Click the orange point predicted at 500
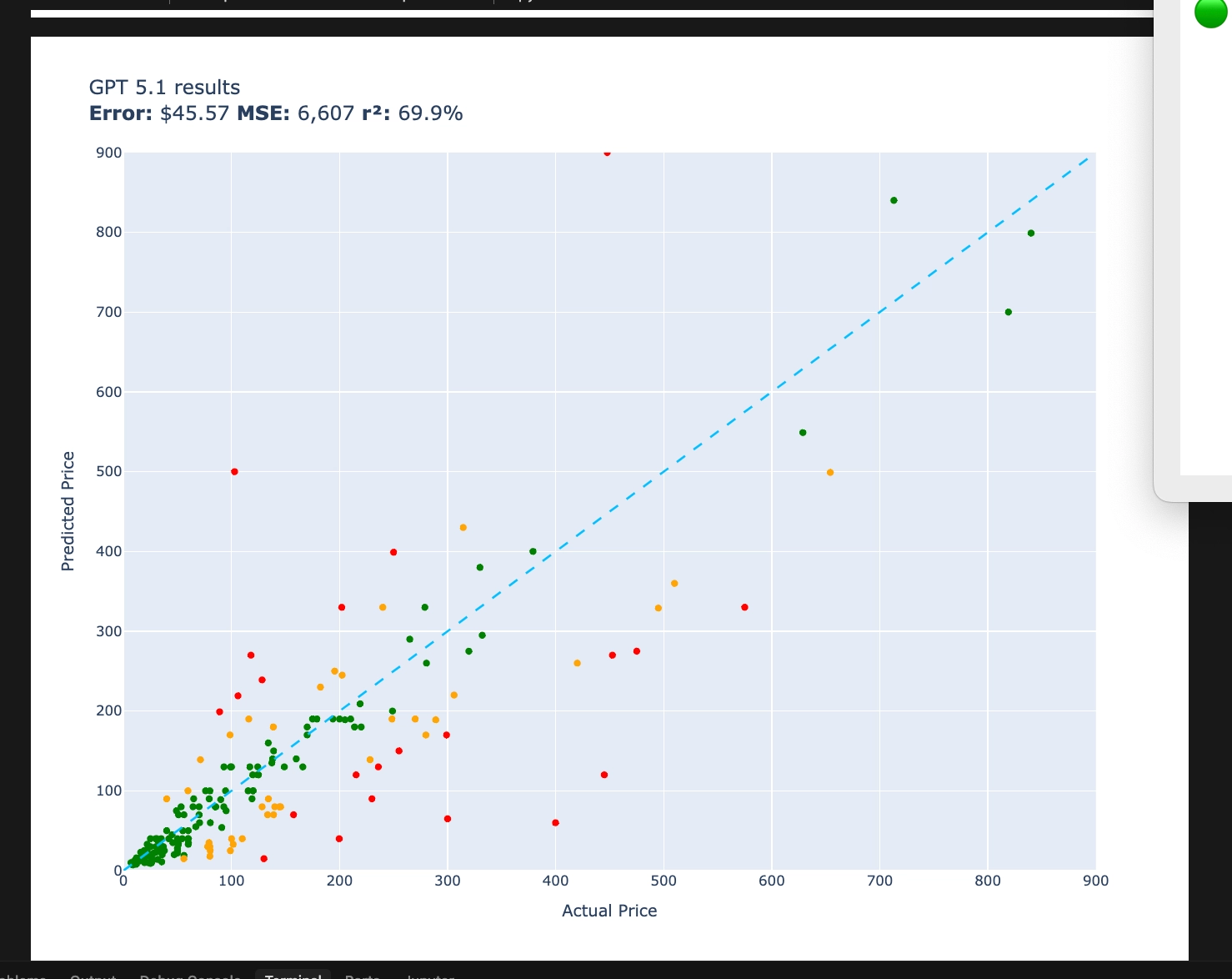The height and width of the screenshot is (979, 1232). [x=830, y=473]
